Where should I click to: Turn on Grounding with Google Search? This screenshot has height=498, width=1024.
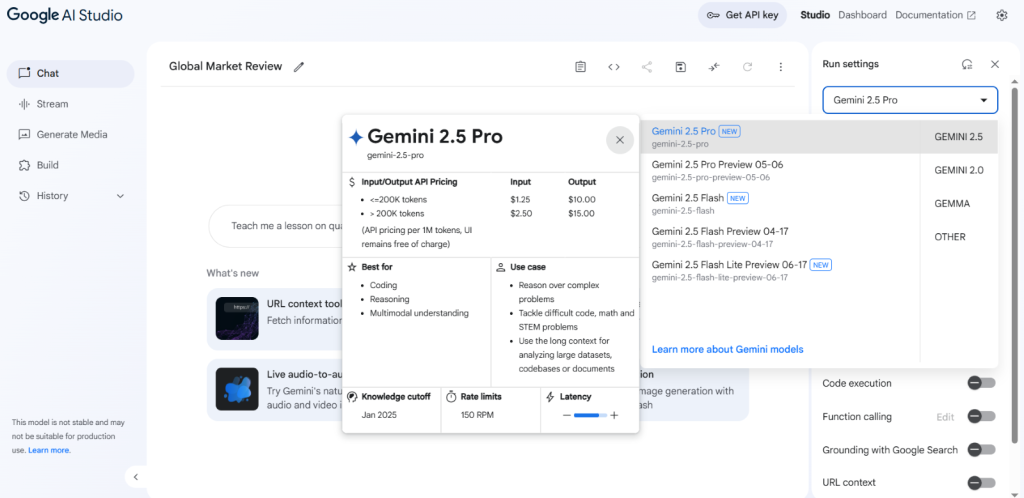(982, 450)
